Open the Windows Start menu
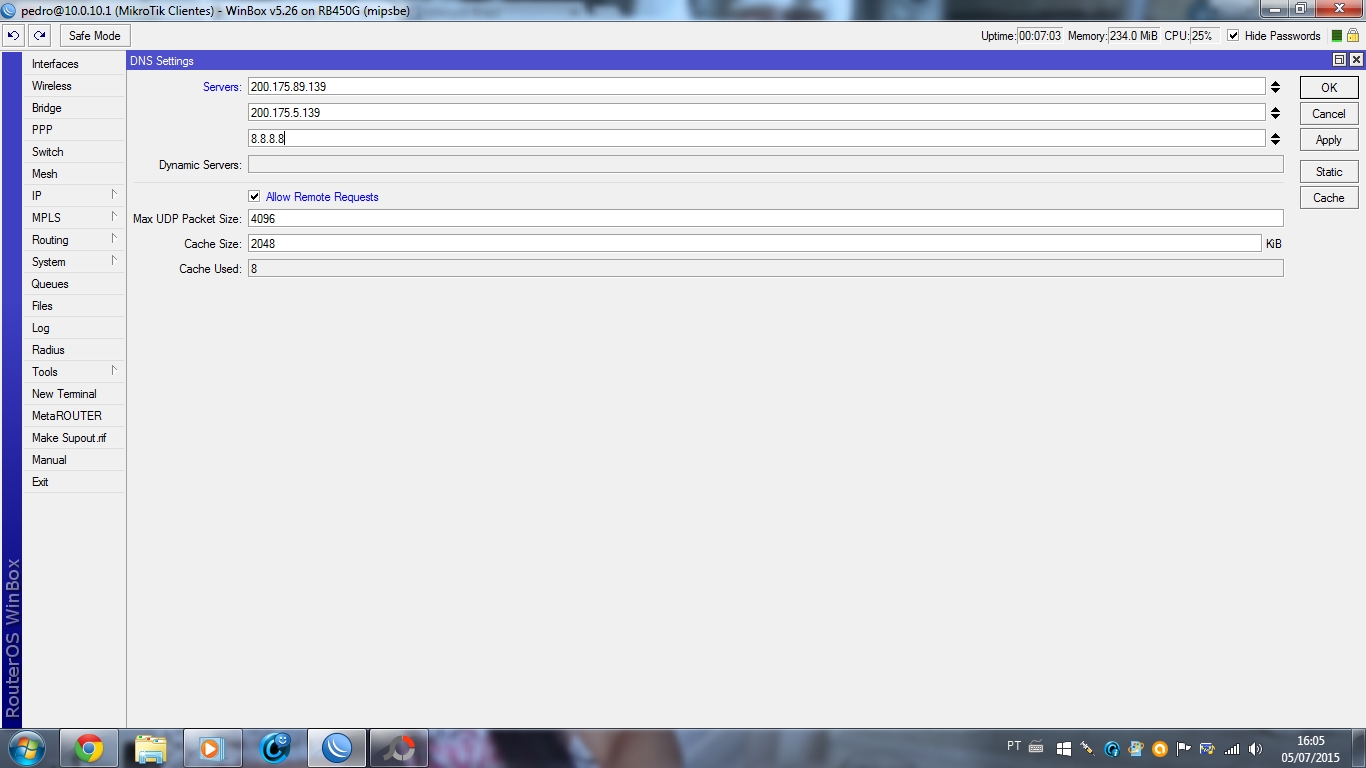The image size is (1366, 768). (26, 748)
